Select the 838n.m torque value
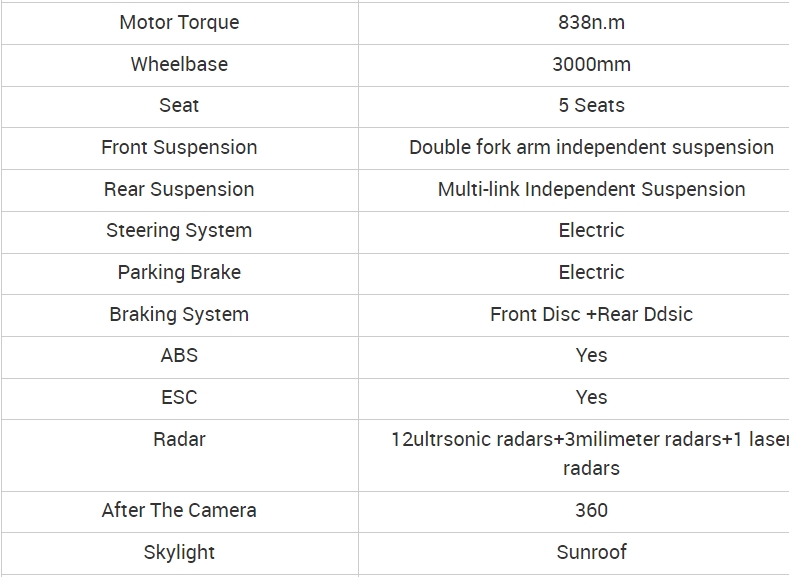The height and width of the screenshot is (577, 799). [591, 22]
